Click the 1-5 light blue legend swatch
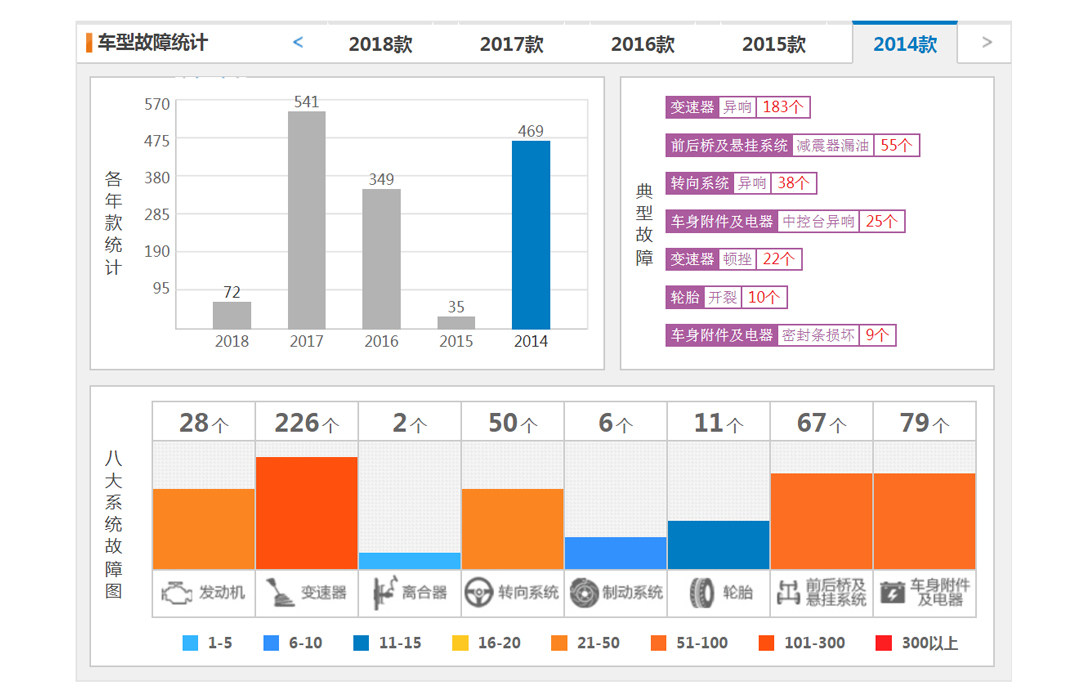1080x700 pixels. (x=190, y=643)
